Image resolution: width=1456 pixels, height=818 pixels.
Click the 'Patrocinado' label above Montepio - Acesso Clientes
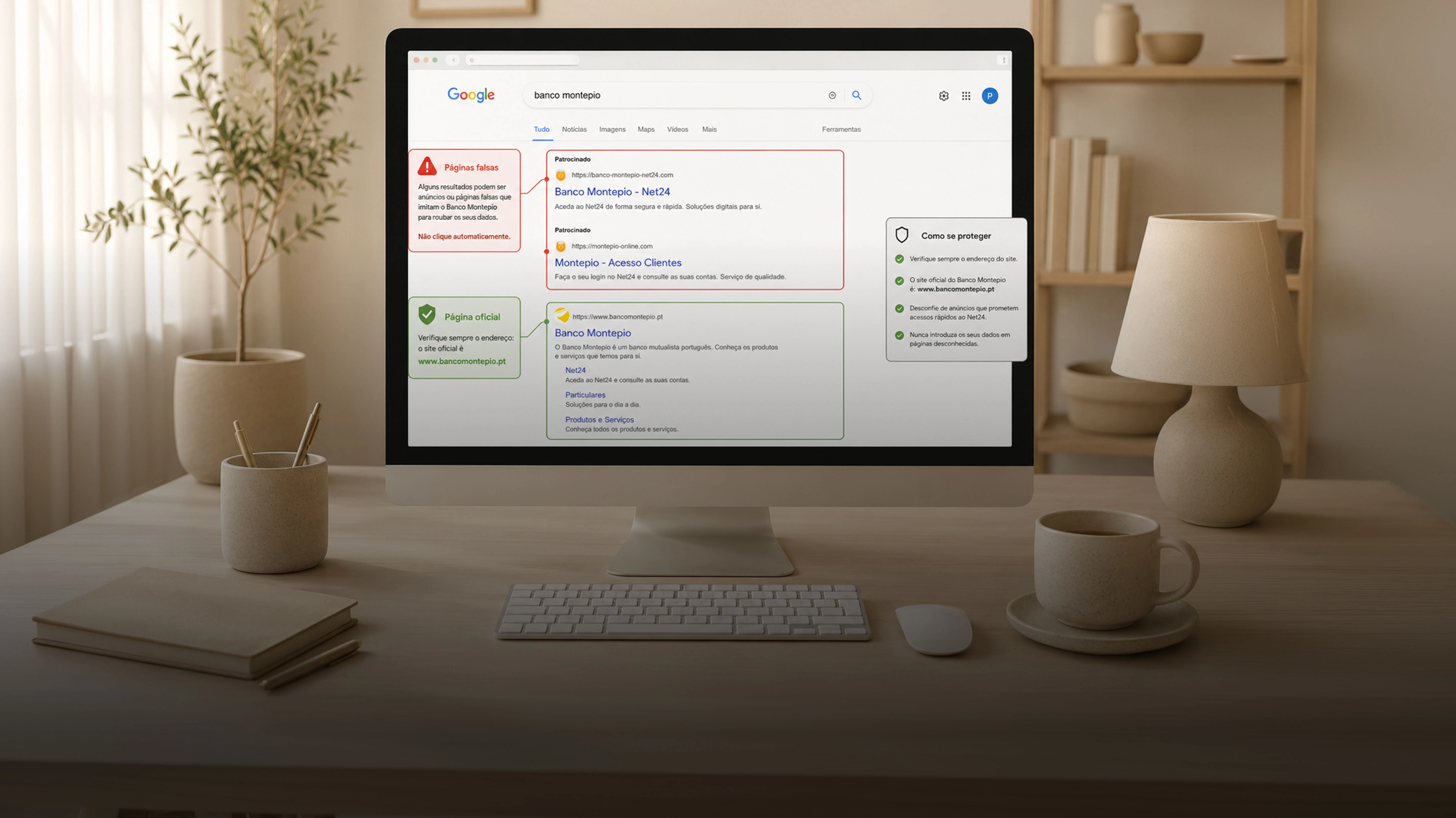point(572,230)
